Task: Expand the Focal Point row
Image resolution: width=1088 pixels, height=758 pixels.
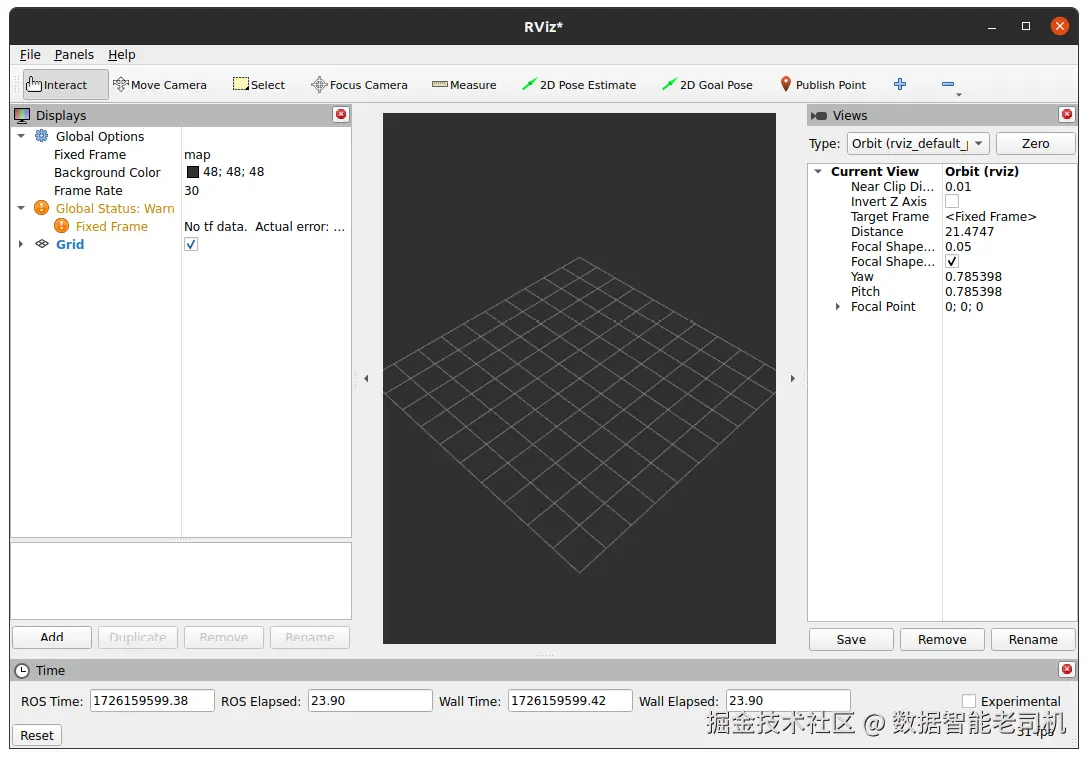Action: pos(838,306)
